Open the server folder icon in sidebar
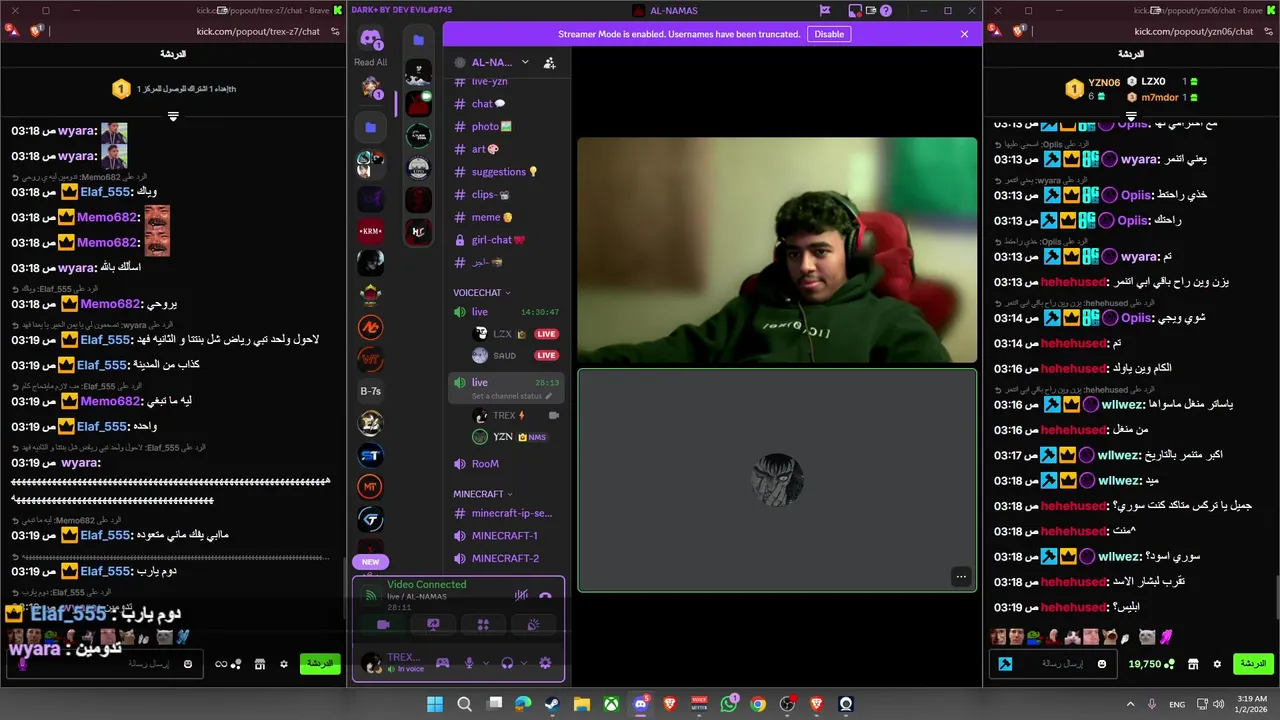This screenshot has height=720, width=1280. [x=370, y=127]
